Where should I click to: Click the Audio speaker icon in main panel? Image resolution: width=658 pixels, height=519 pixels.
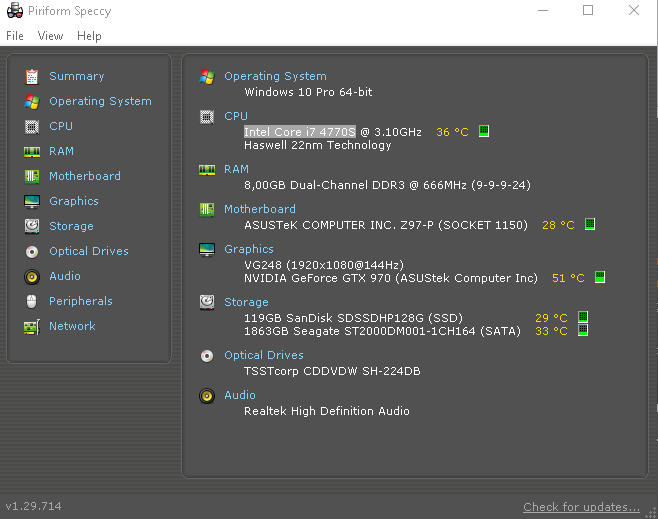click(207, 396)
